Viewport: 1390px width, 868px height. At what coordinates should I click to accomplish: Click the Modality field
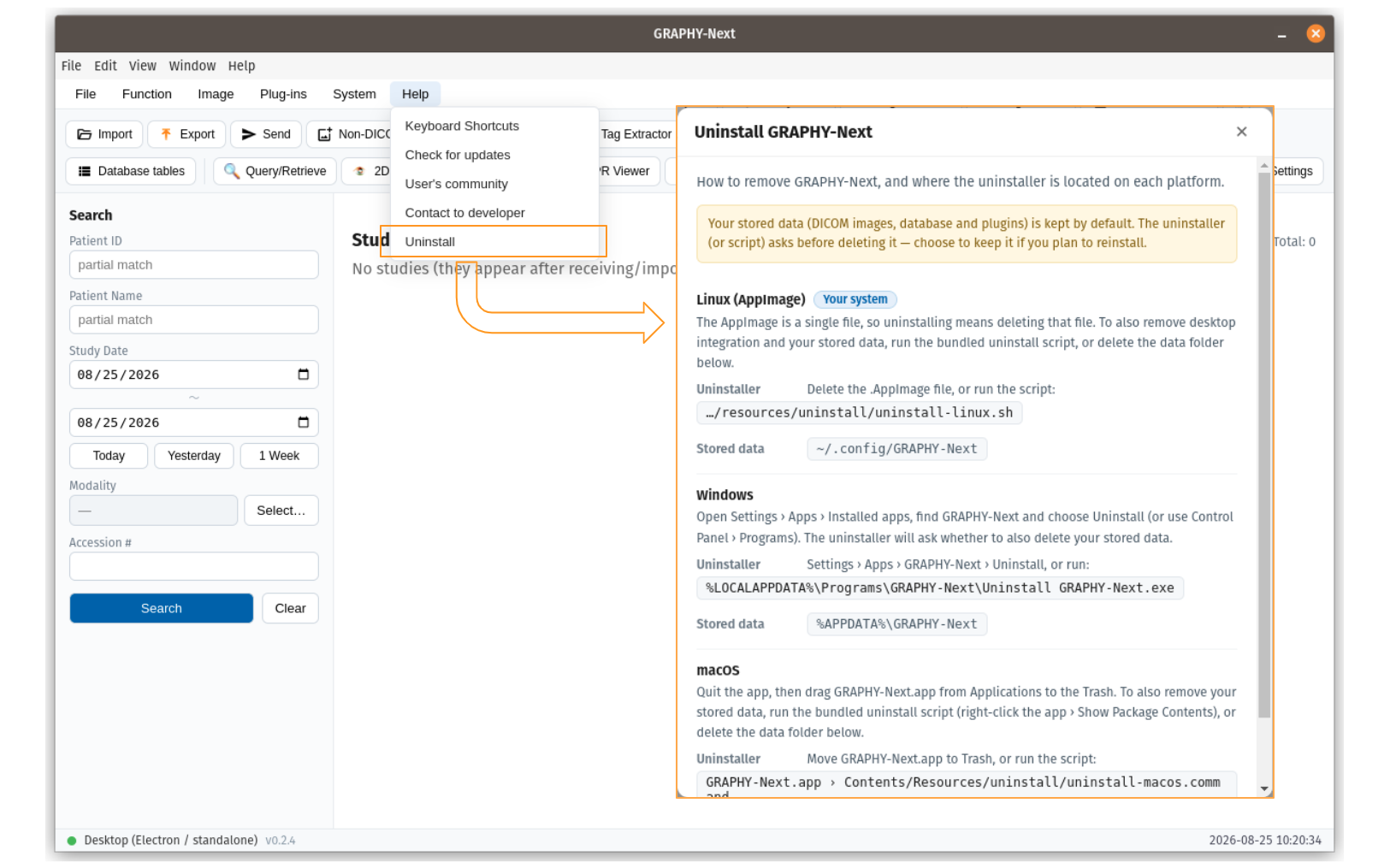pos(154,511)
